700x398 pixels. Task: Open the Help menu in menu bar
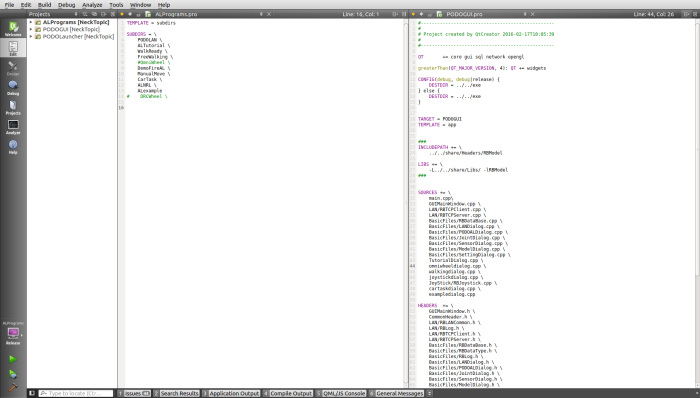(x=164, y=5)
